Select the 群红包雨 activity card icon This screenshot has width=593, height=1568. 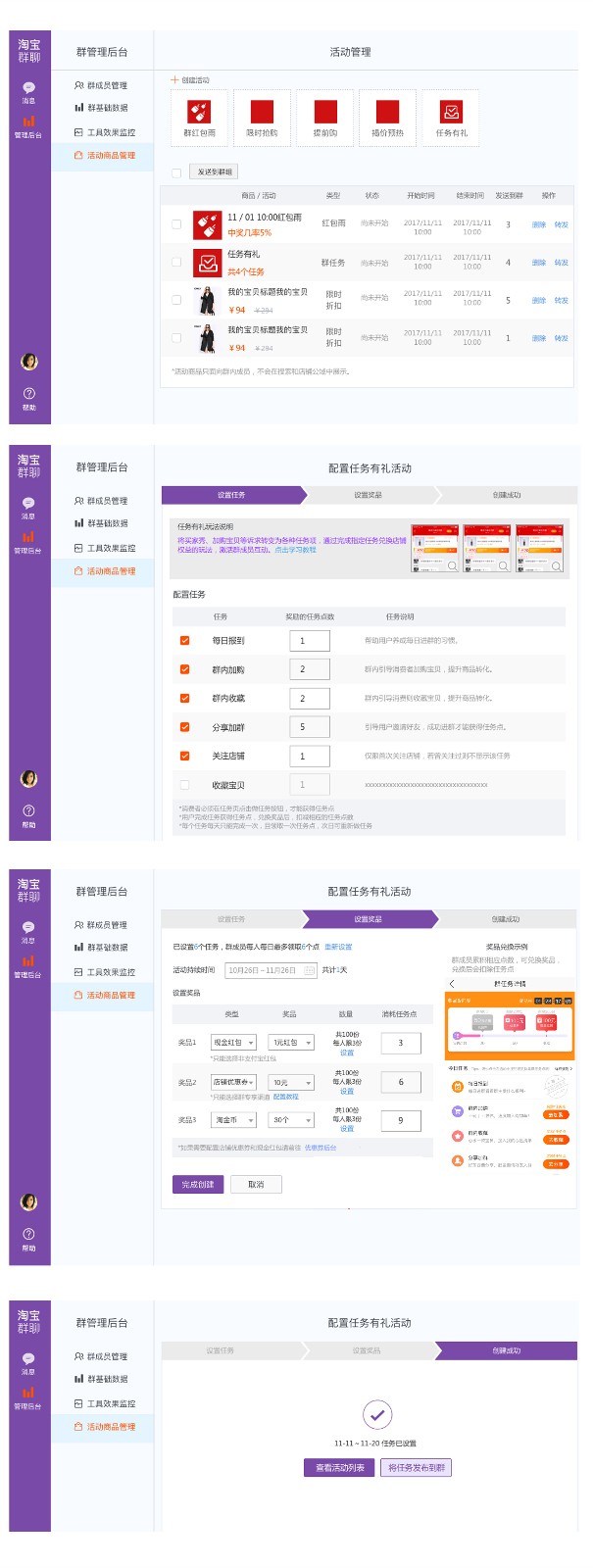(200, 111)
